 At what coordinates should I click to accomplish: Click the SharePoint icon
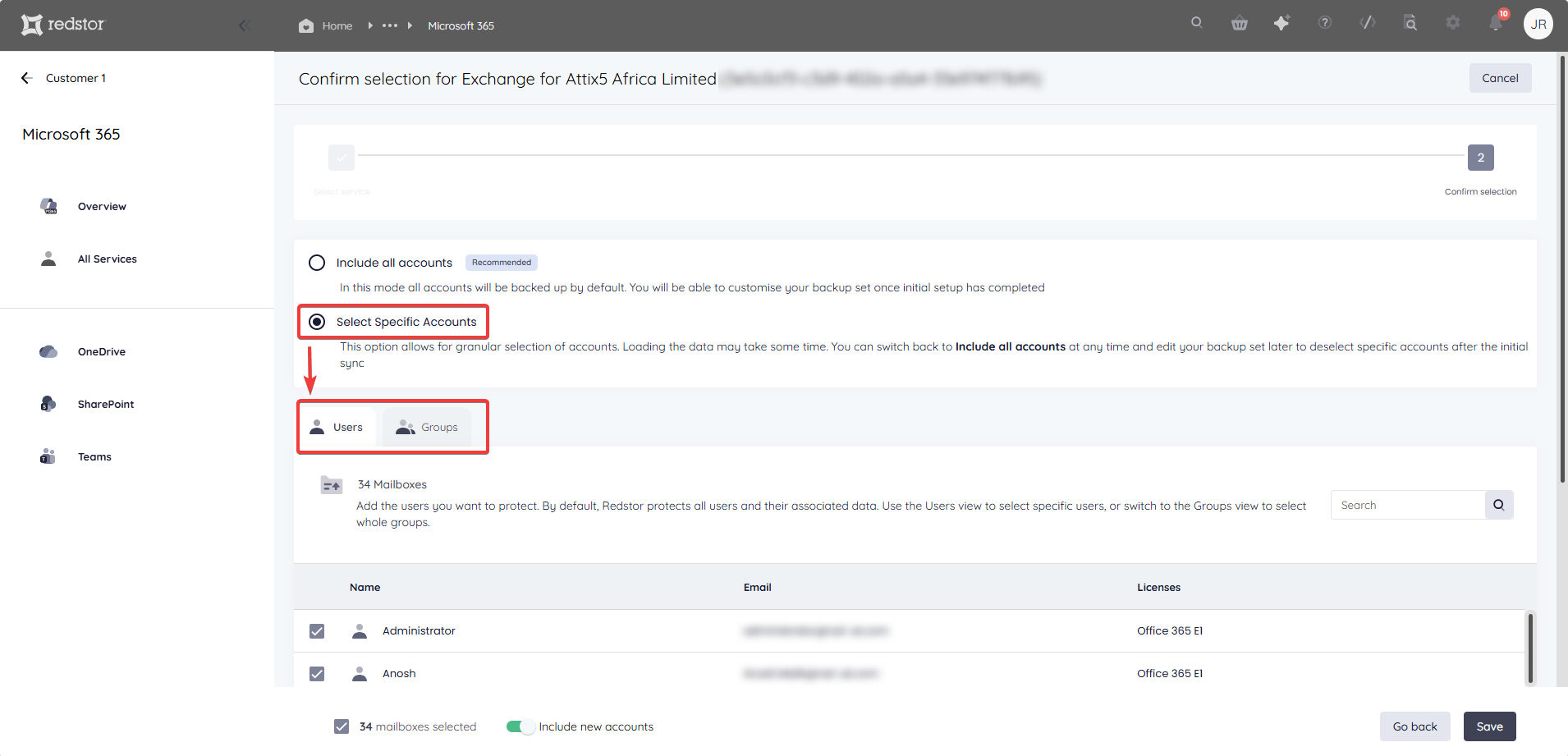coord(48,404)
